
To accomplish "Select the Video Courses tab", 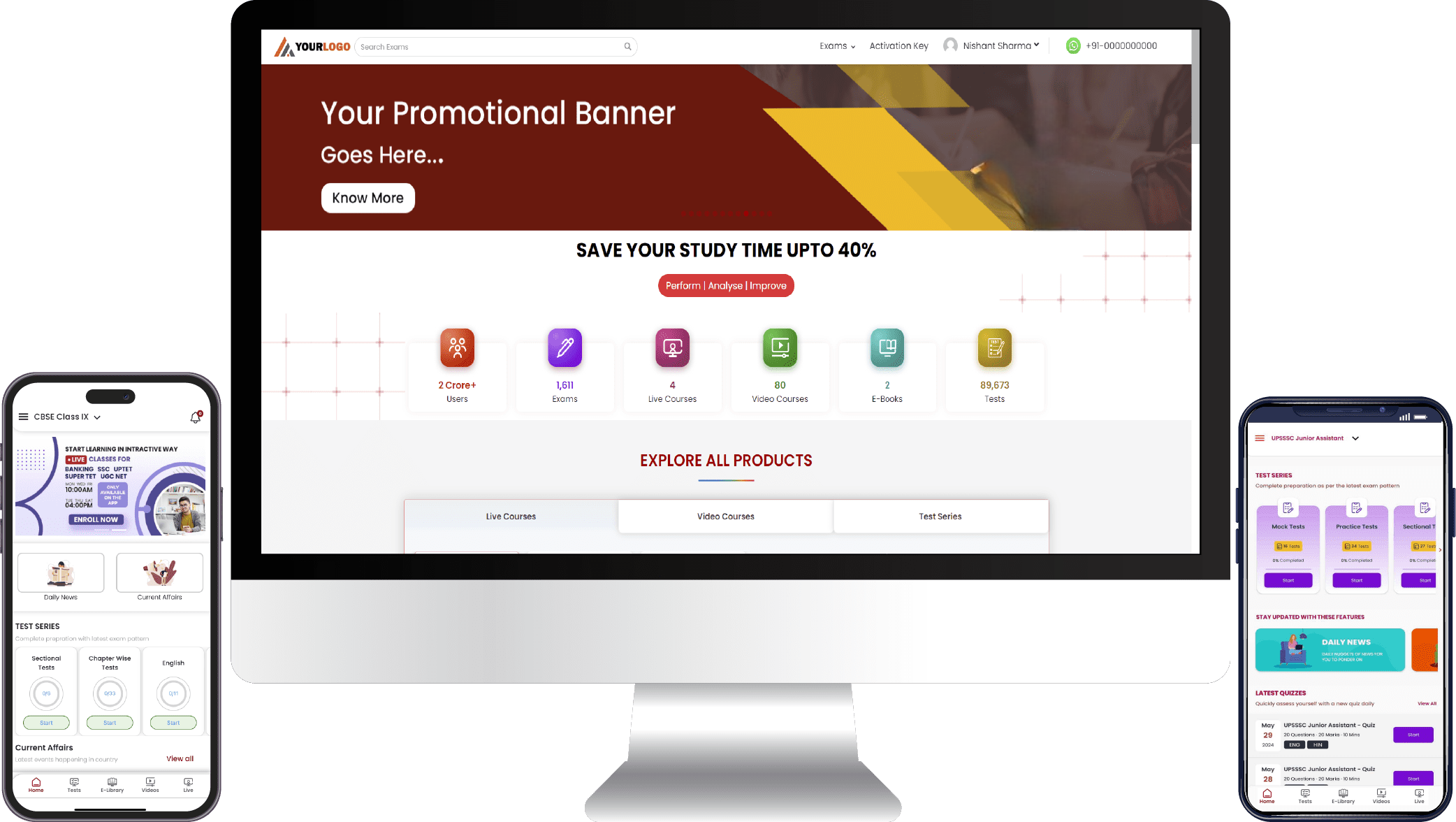I will pos(726,516).
